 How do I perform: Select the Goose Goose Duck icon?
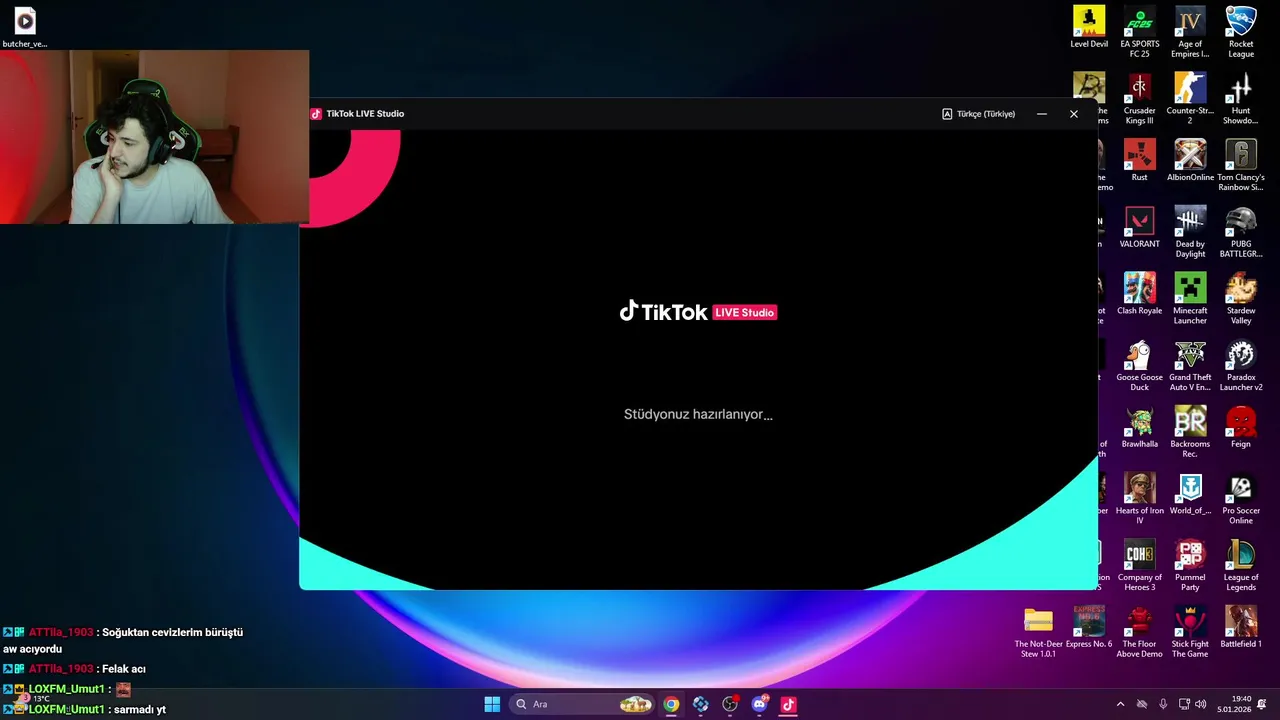[x=1140, y=365]
